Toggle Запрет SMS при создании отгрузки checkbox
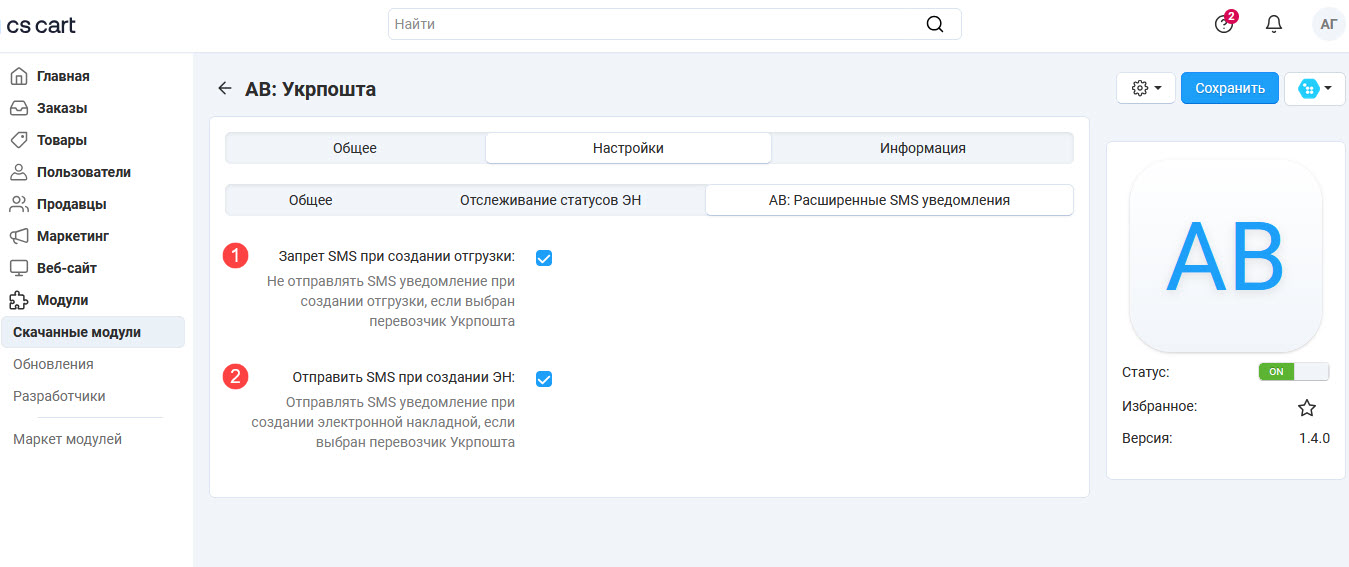 coord(544,258)
